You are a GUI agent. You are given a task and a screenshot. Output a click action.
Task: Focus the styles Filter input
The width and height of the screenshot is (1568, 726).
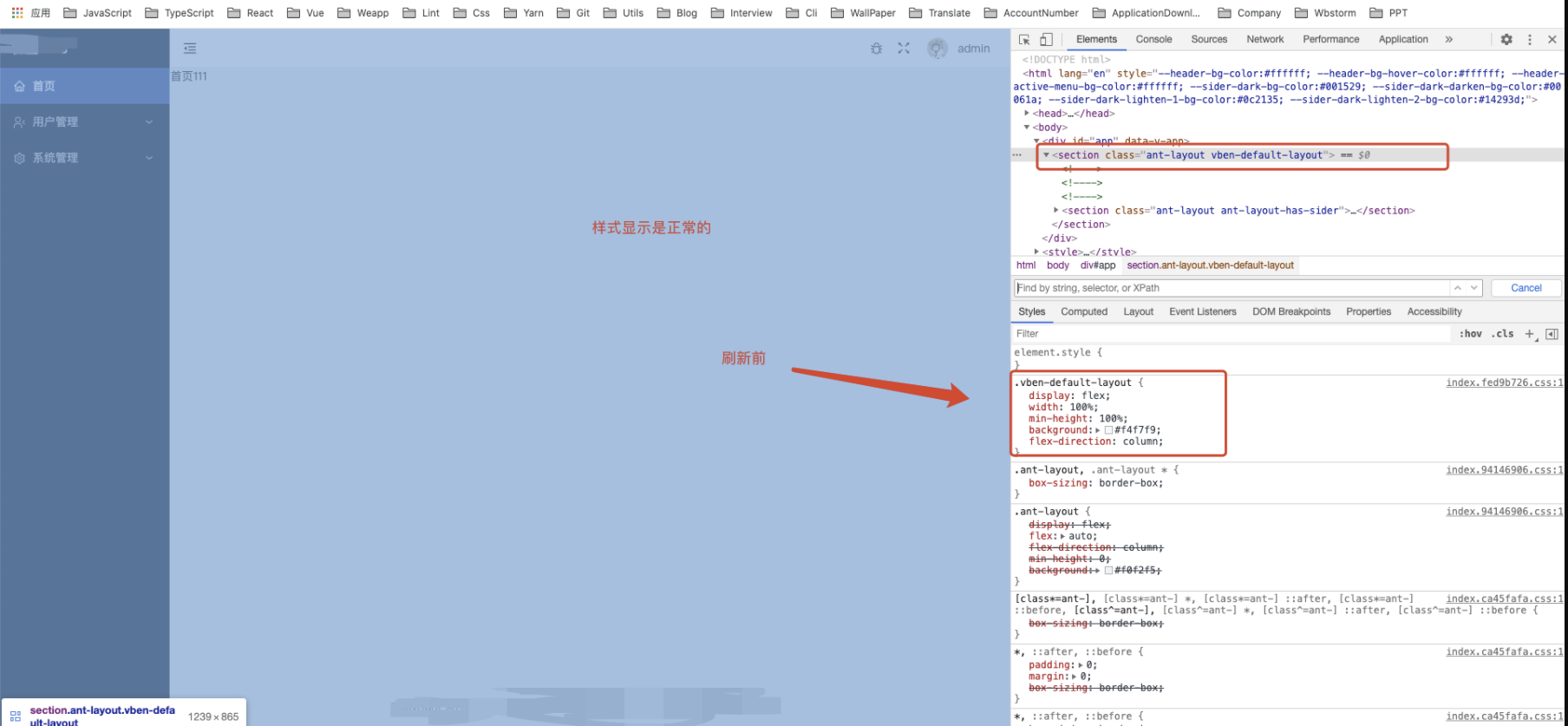tap(1232, 334)
